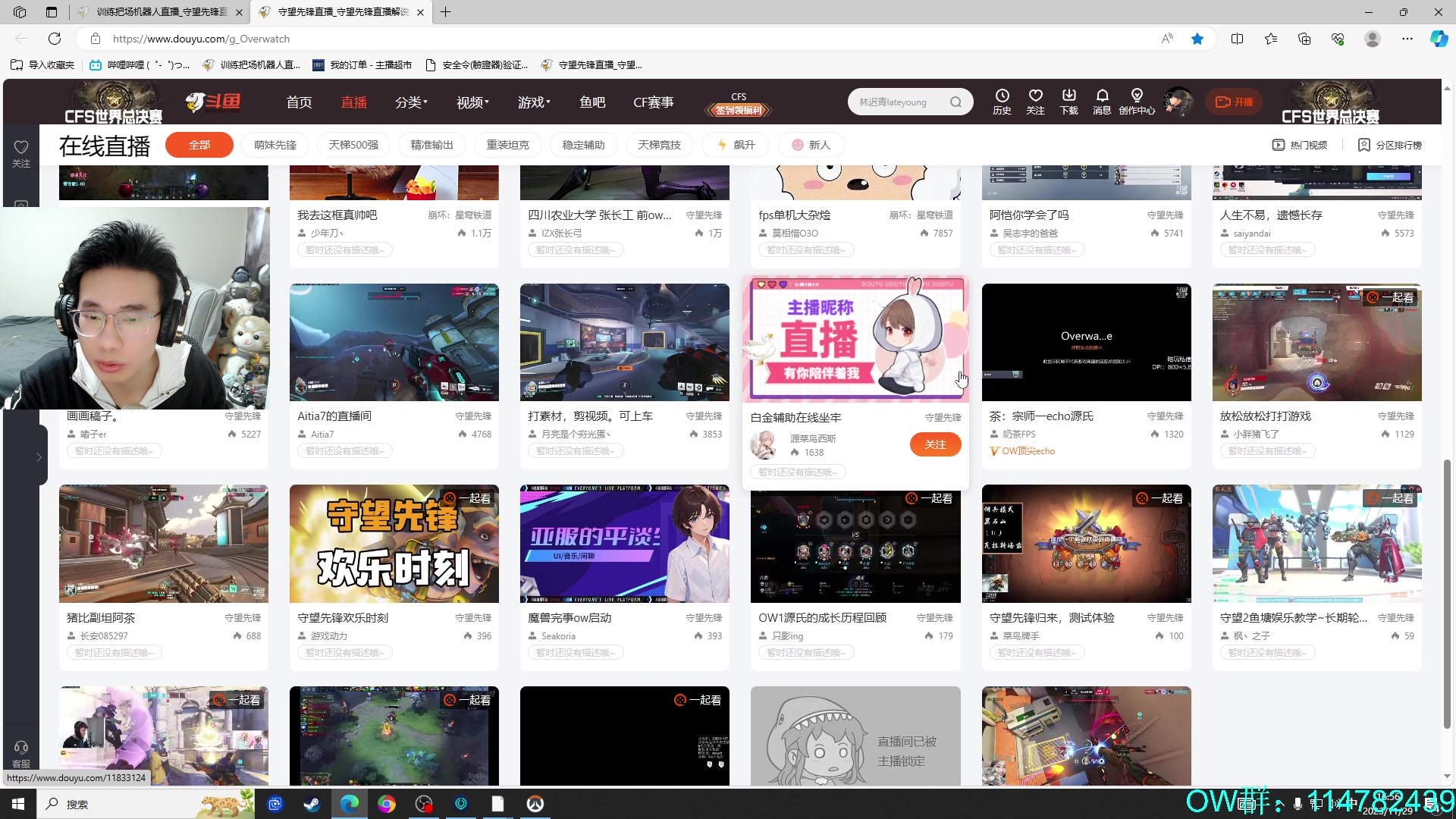This screenshot has height=819, width=1456.
Task: Select the 稳定辅助 filter tab
Action: 583,145
